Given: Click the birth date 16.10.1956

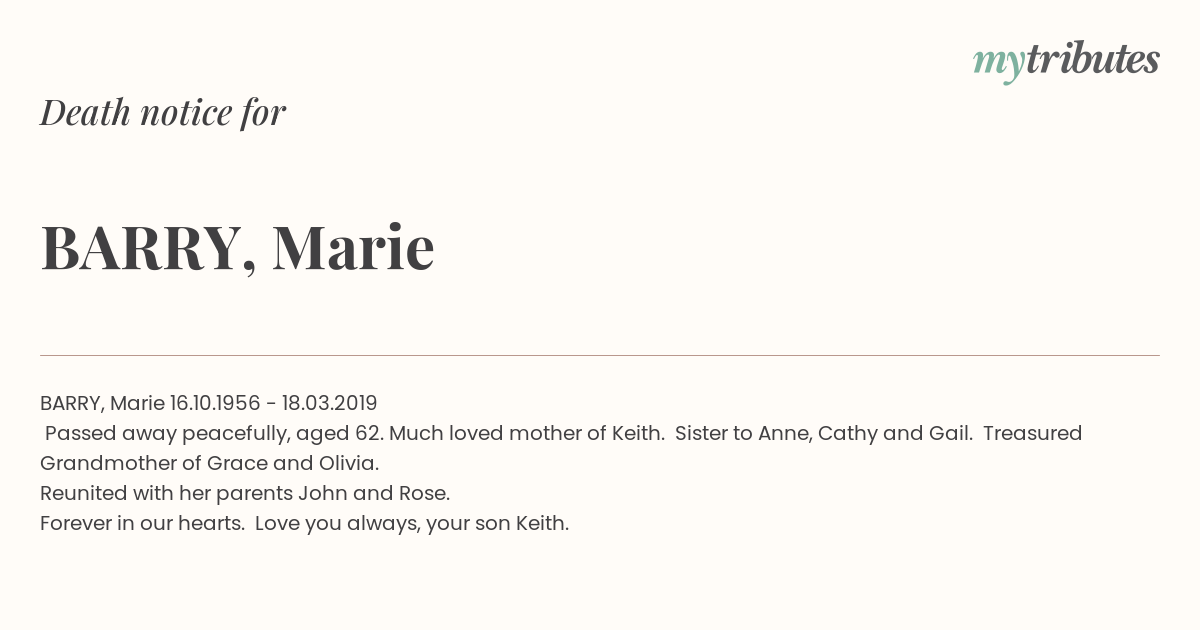Looking at the screenshot, I should point(215,403).
